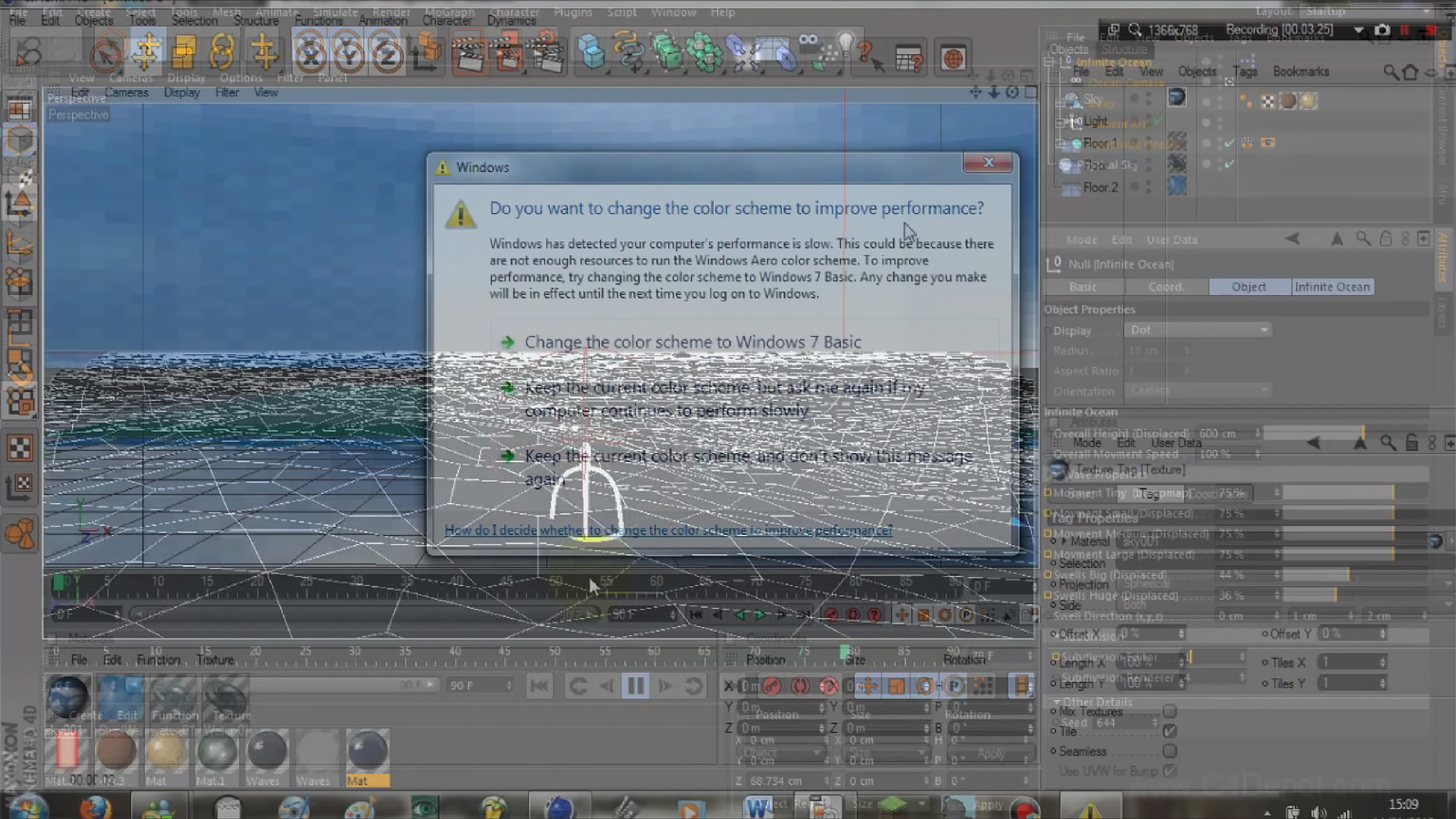The width and height of the screenshot is (1456, 819).
Task: Select the Floor.2 object in the tree
Action: (x=1100, y=187)
